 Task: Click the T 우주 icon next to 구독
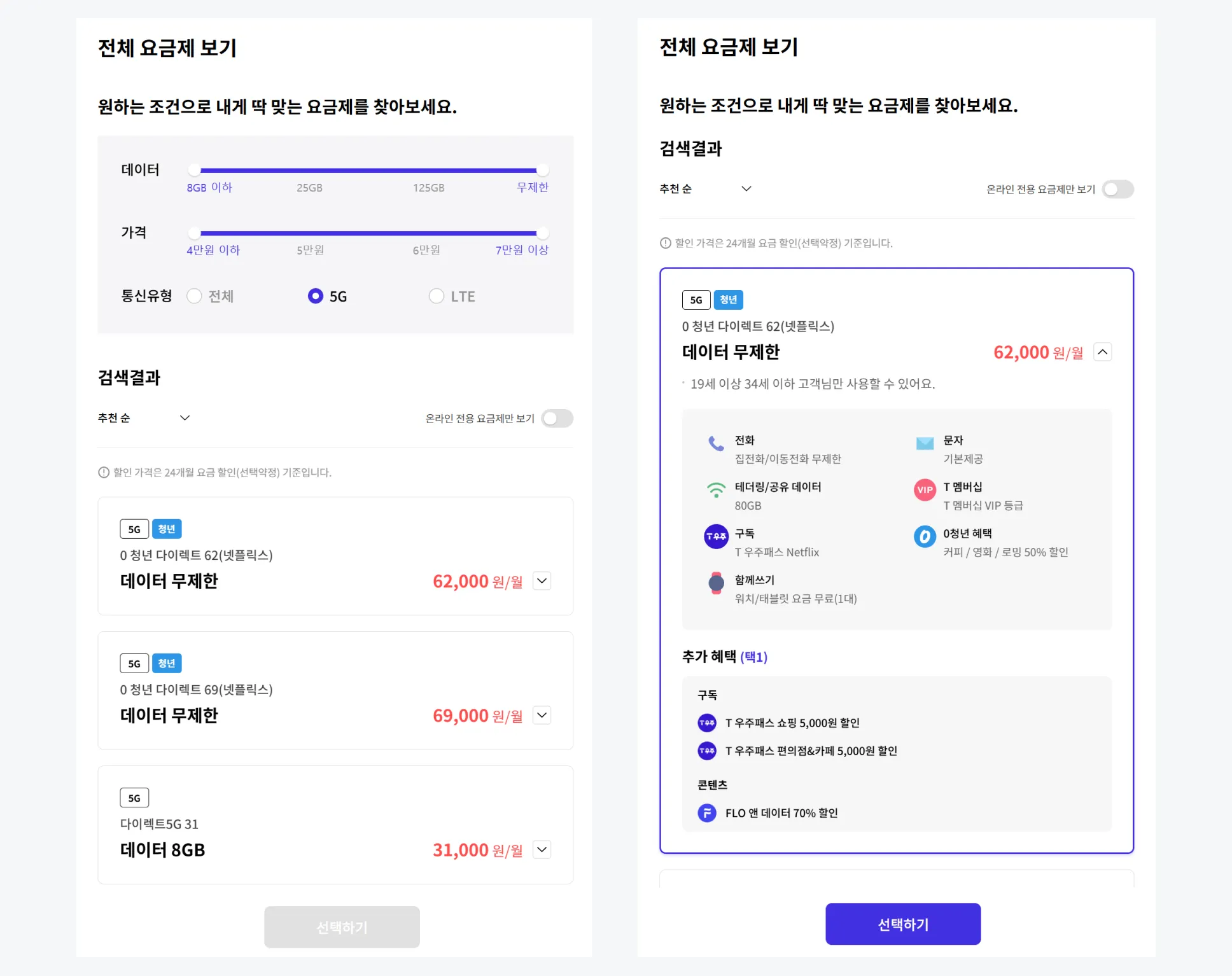point(715,538)
